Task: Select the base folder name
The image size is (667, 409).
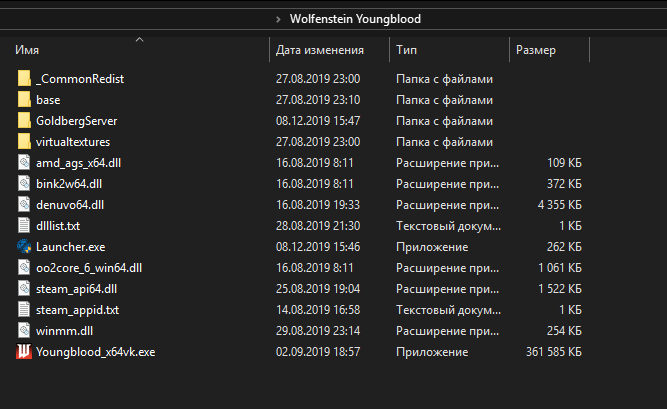Action: pyautogui.click(x=48, y=100)
